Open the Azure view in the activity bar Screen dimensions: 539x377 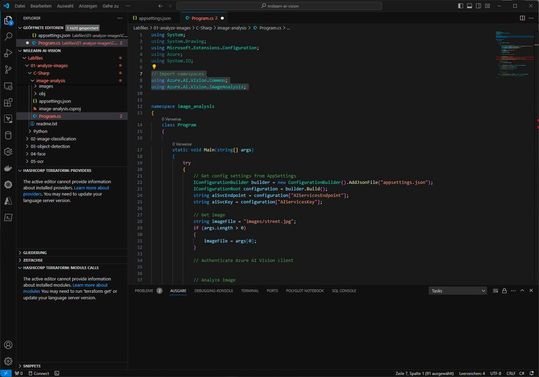[x=8, y=201]
